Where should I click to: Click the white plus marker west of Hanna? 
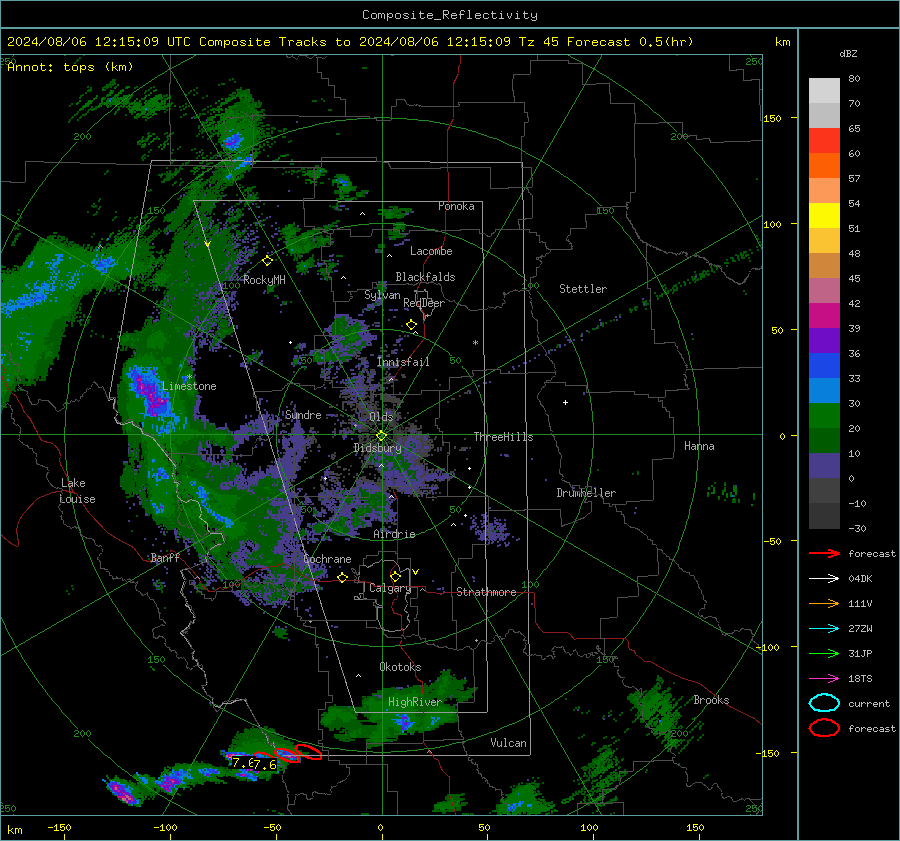click(x=565, y=402)
